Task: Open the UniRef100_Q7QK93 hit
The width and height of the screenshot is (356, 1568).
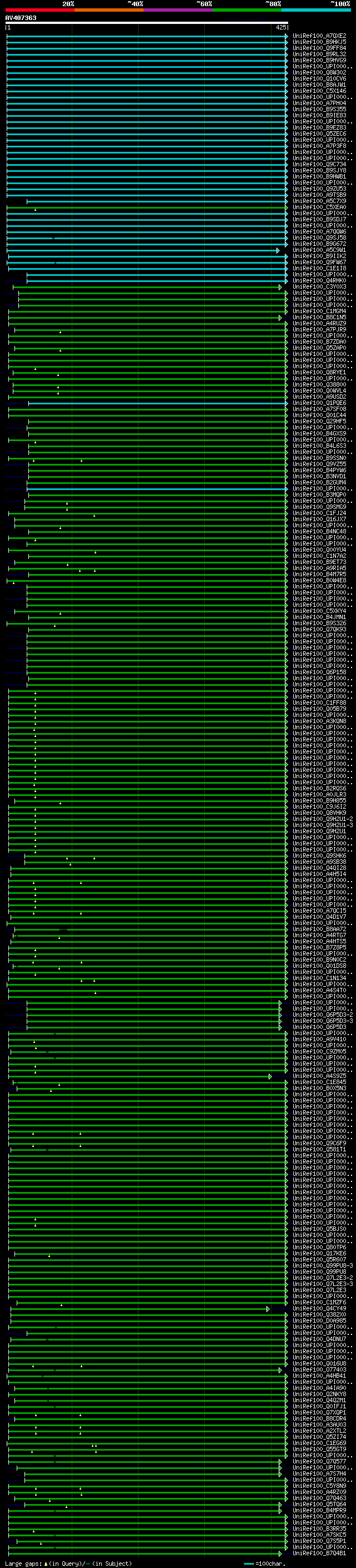Action: pyautogui.click(x=319, y=630)
